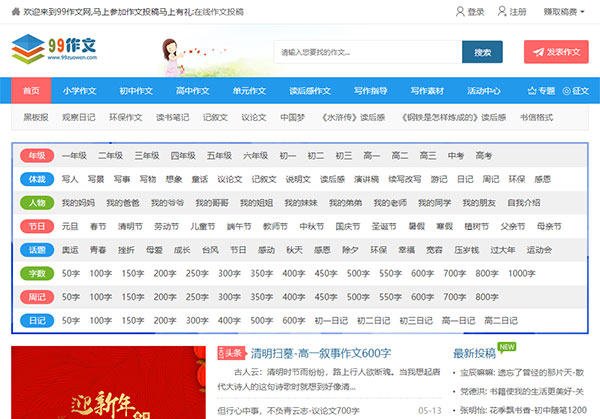Select the green 字数 category tag

(x=37, y=272)
